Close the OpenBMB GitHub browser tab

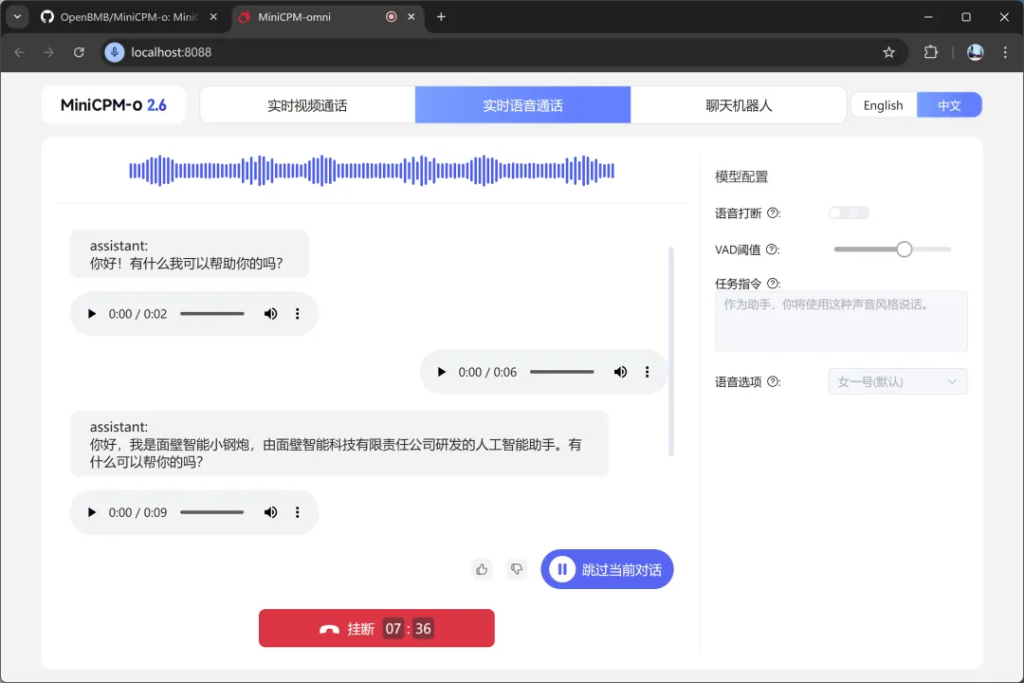coord(214,17)
